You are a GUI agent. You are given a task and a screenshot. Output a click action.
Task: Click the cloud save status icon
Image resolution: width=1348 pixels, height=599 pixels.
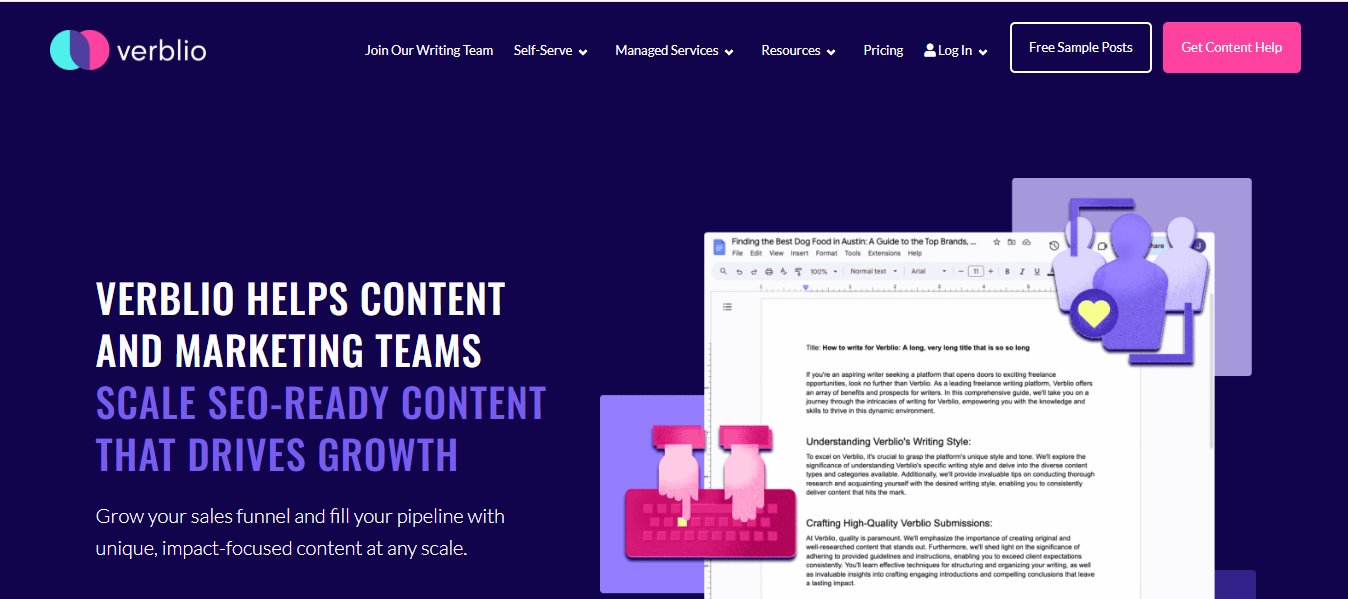coord(1026,242)
